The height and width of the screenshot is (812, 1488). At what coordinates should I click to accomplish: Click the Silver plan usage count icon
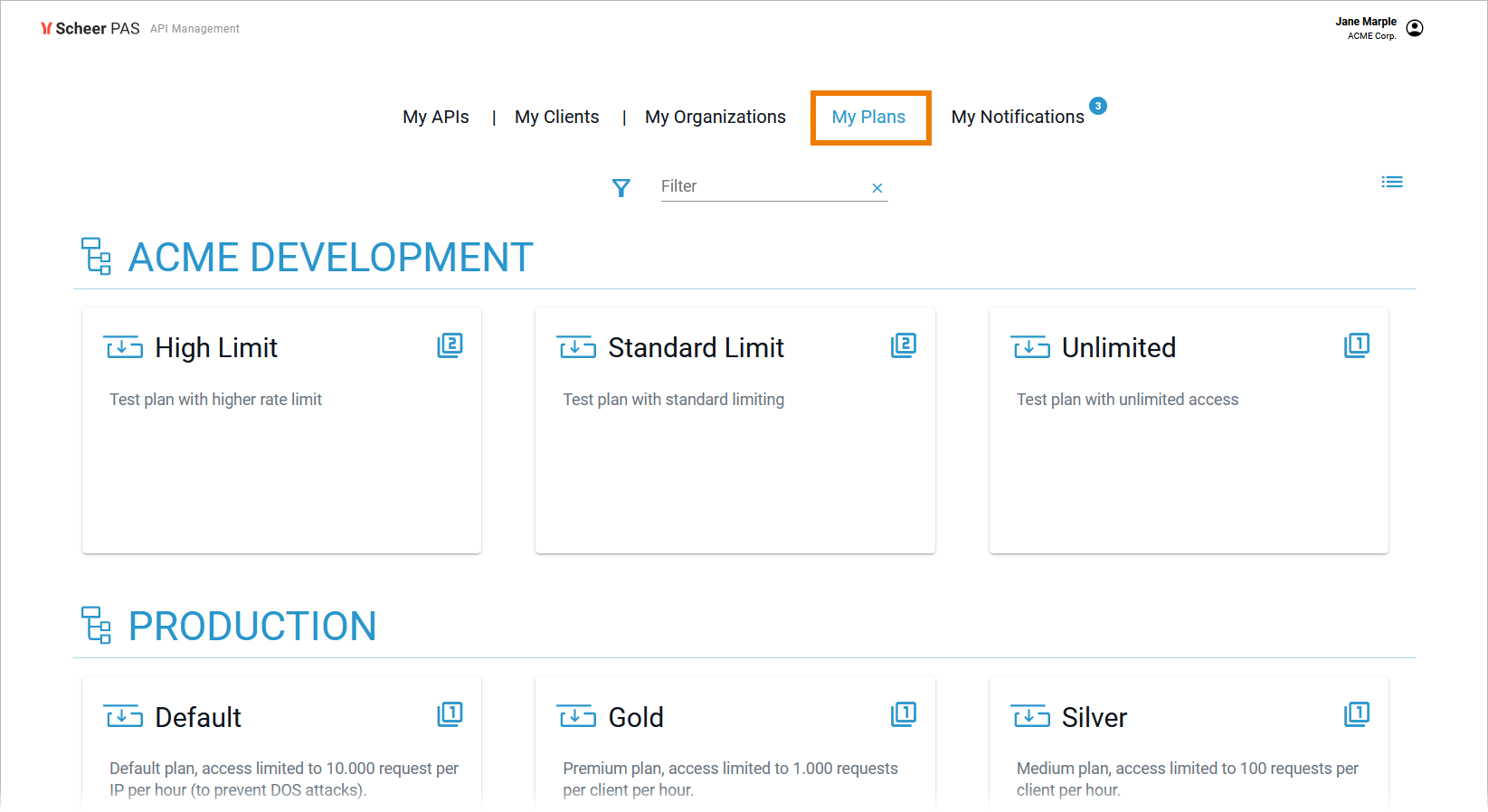1357,713
